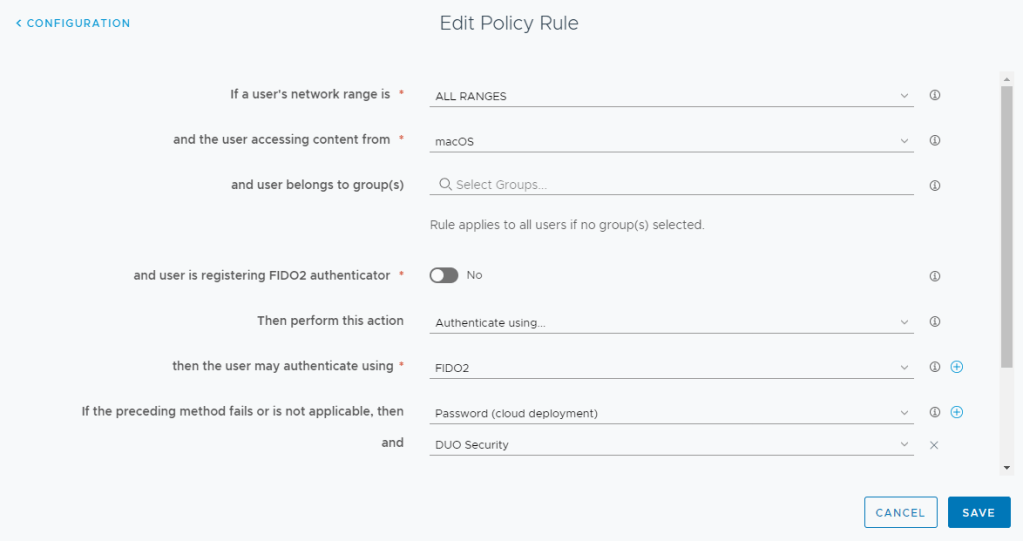Click info icon beside macOS device type field
Screen dimensions: 1023x541
click(x=935, y=141)
